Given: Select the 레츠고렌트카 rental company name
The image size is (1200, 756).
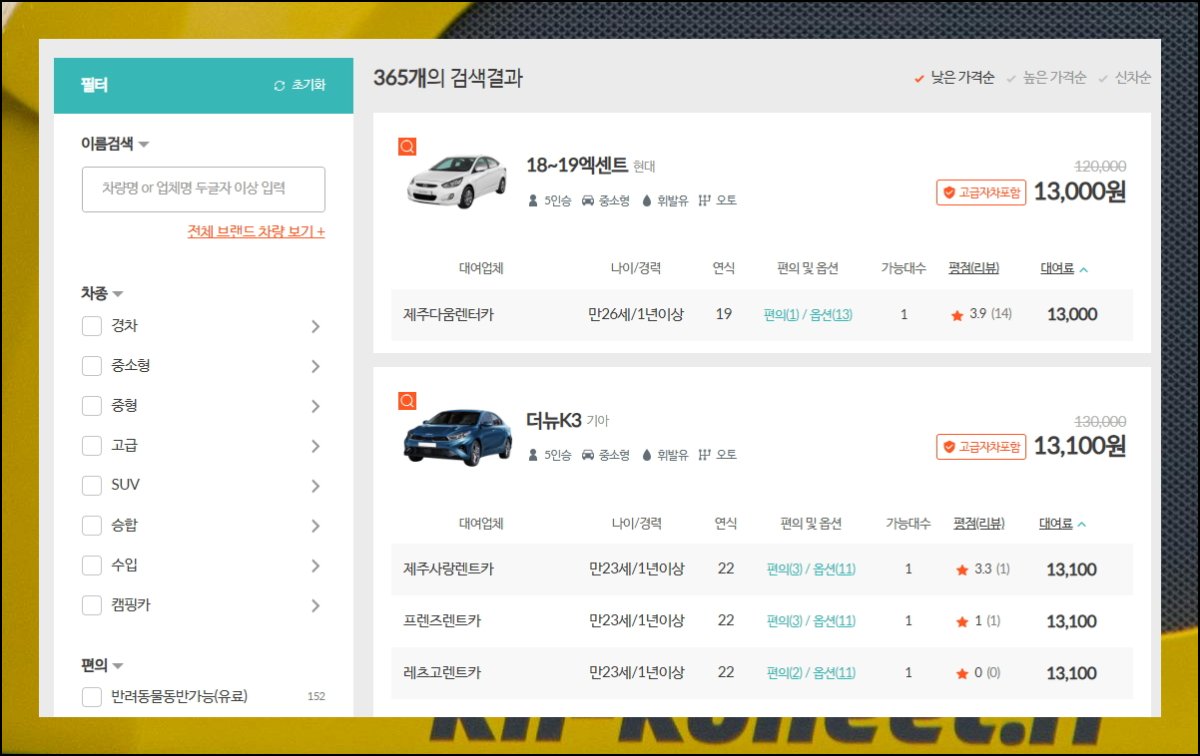Looking at the screenshot, I should click(442, 674).
